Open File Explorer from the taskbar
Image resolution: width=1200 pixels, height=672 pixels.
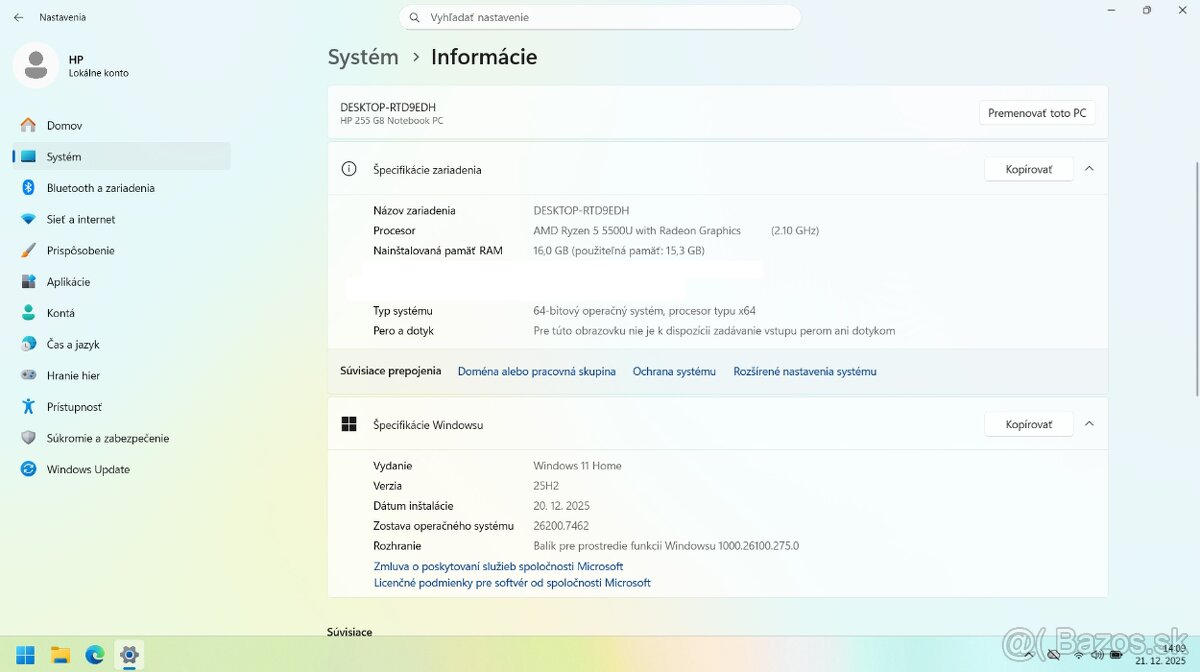point(60,655)
